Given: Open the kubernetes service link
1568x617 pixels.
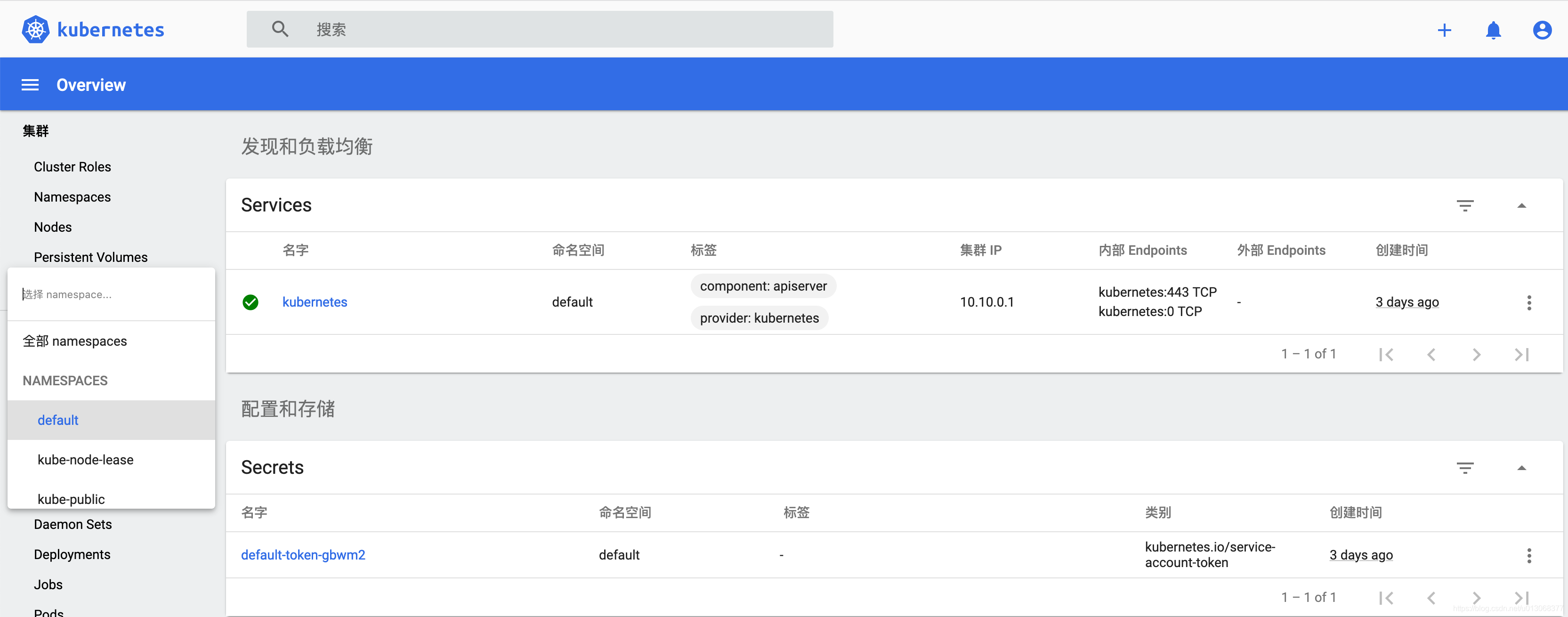Looking at the screenshot, I should [314, 302].
